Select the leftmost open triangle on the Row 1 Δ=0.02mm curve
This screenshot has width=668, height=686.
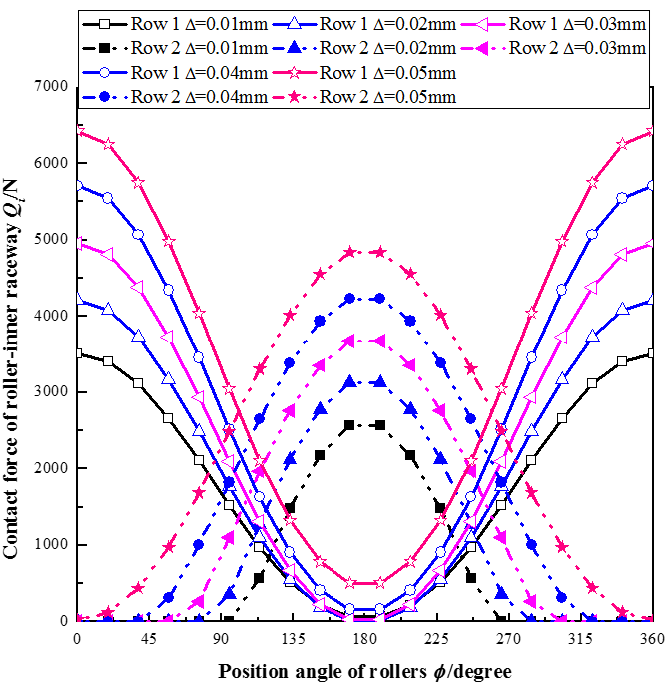pos(78,298)
